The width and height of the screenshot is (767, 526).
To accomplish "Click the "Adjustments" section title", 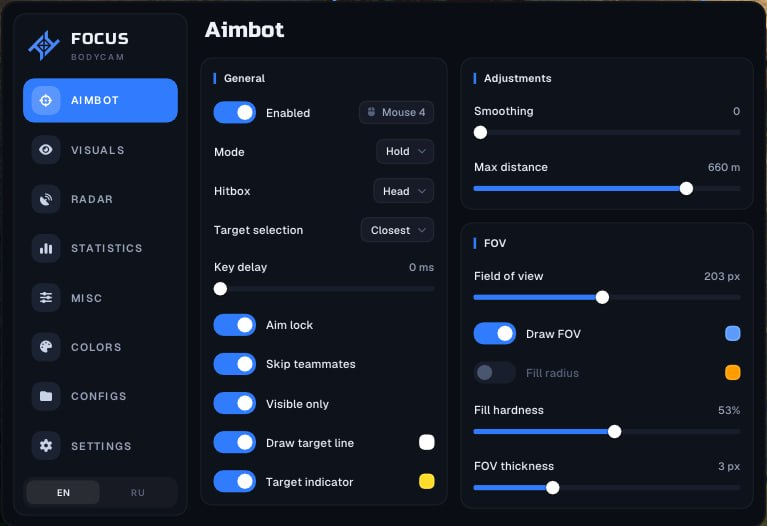I will (518, 78).
